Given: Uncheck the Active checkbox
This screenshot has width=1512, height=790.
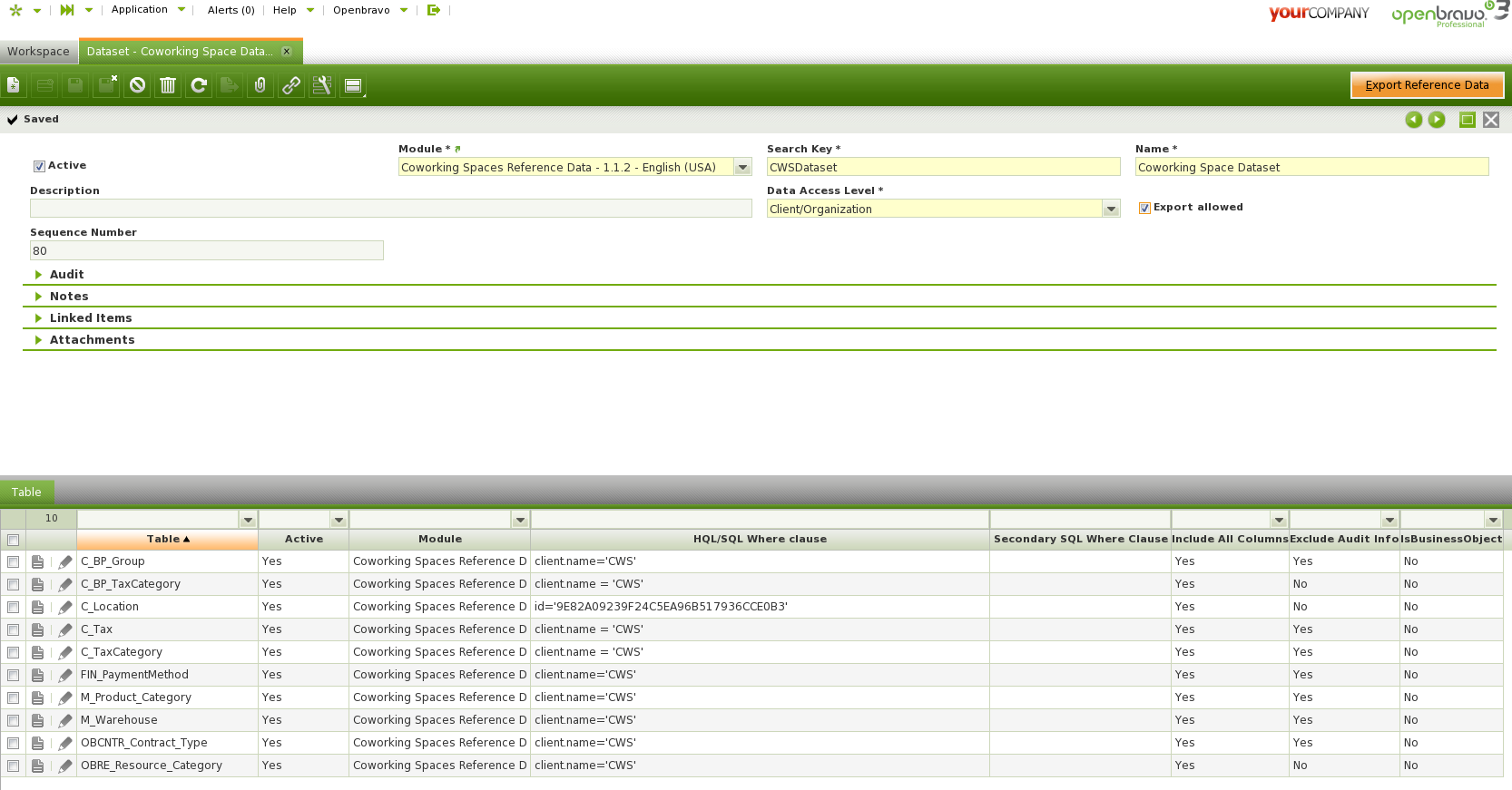Looking at the screenshot, I should [39, 166].
